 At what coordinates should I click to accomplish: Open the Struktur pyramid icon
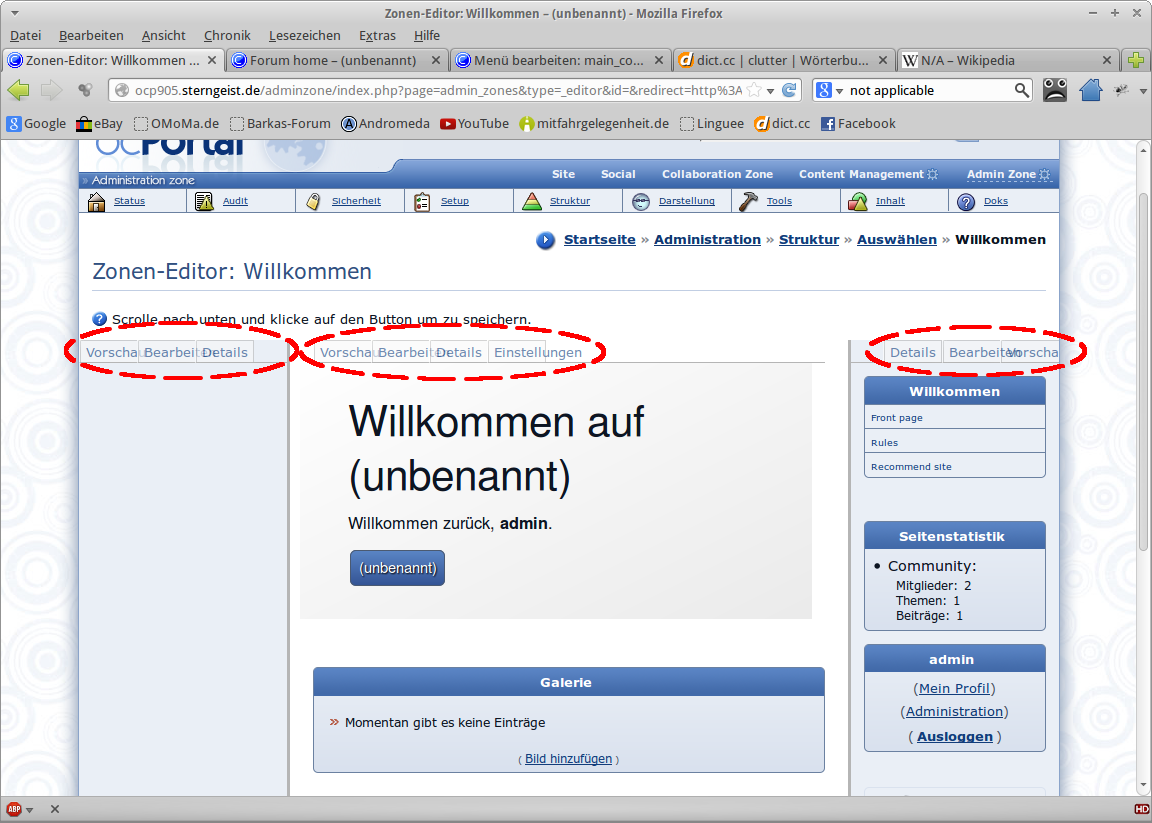532,201
